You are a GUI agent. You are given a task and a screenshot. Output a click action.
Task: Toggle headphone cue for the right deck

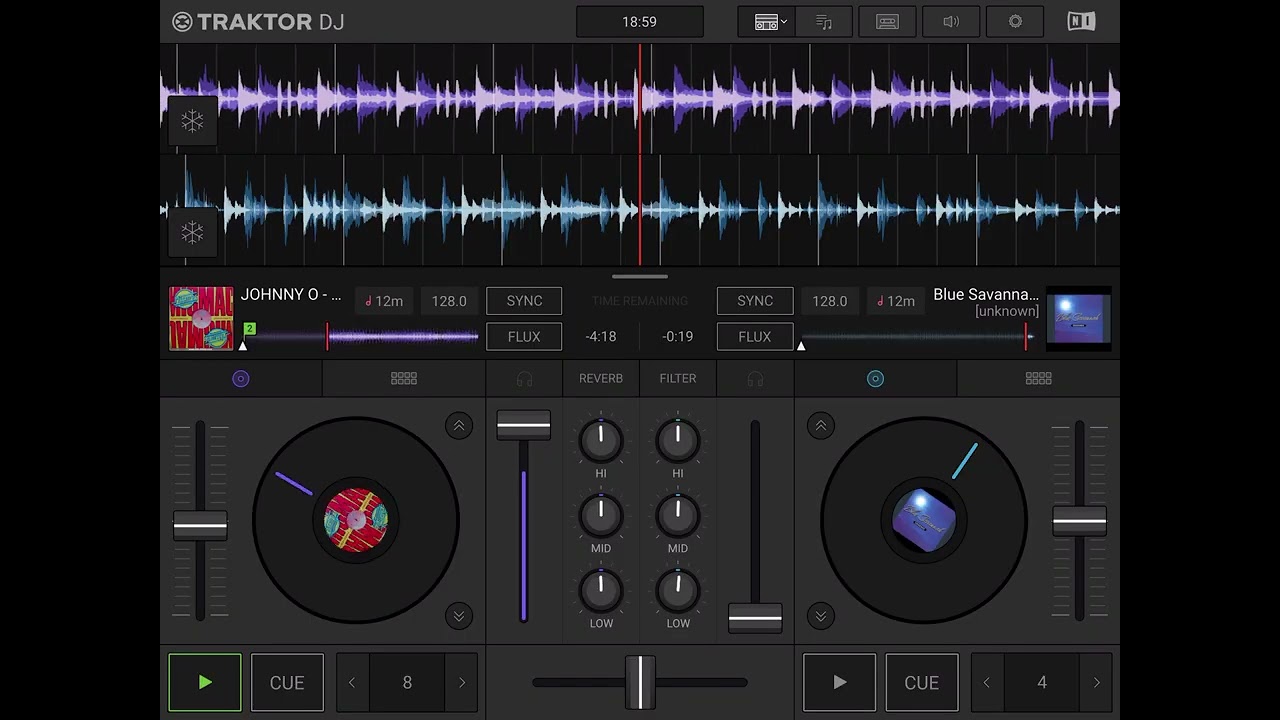pyautogui.click(x=755, y=379)
